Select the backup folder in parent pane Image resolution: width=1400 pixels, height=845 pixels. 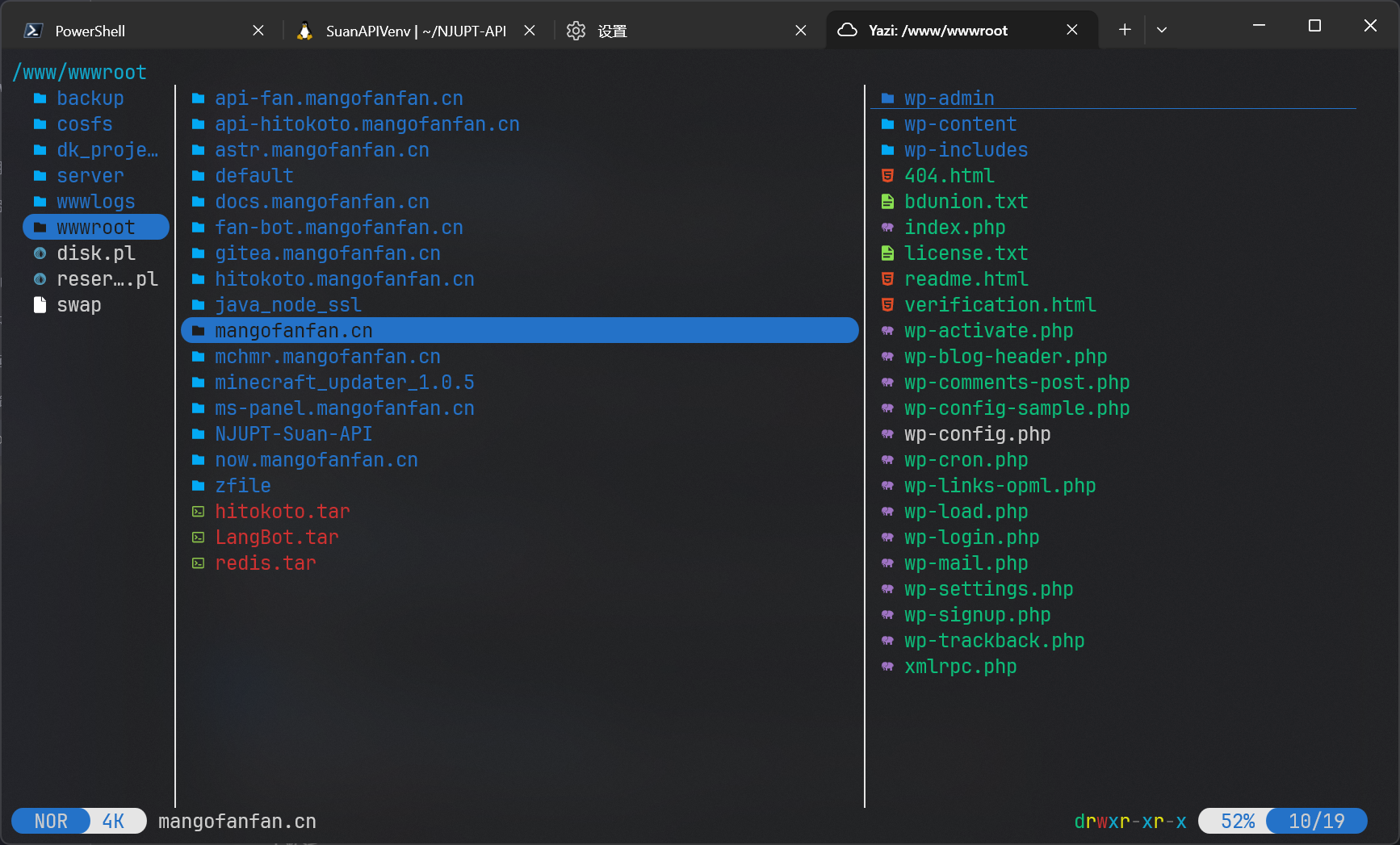click(x=90, y=98)
